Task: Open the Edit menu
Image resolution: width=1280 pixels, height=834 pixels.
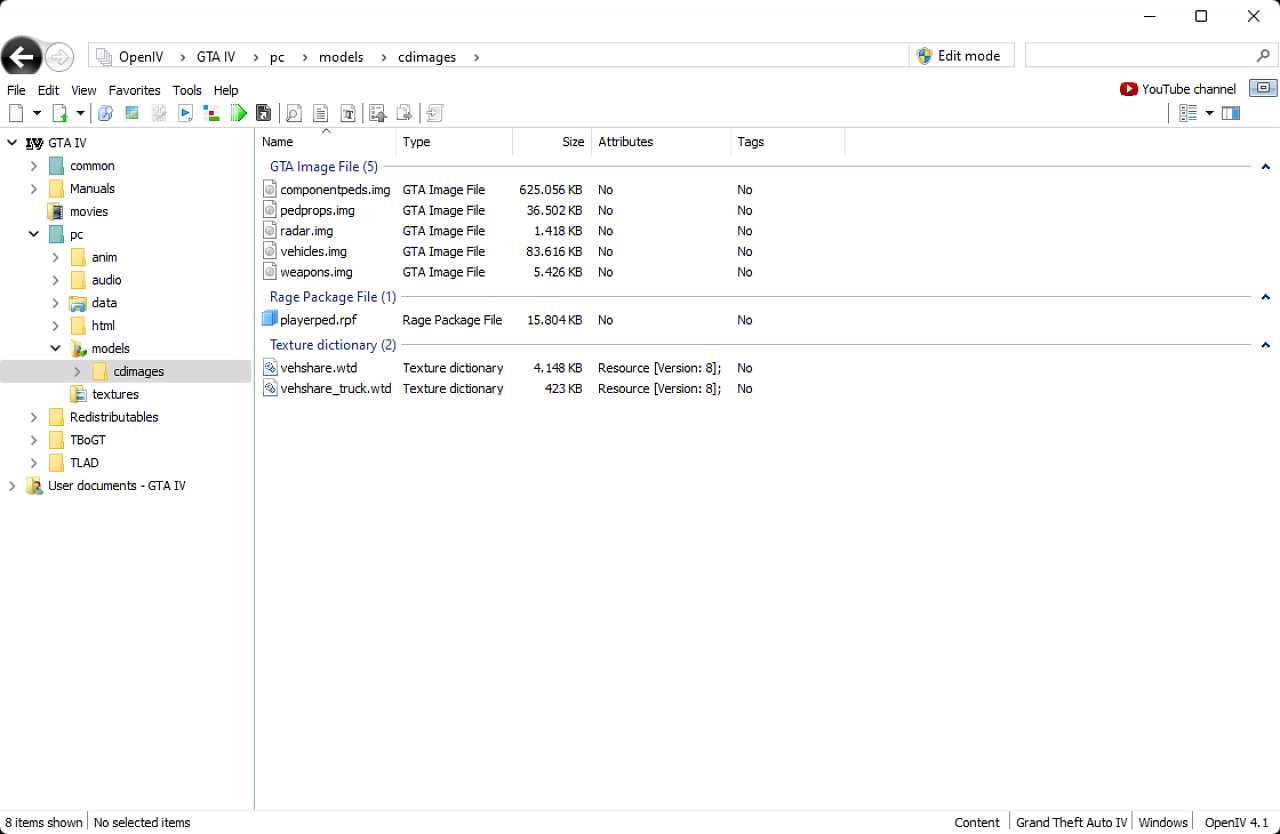Action: click(x=48, y=90)
